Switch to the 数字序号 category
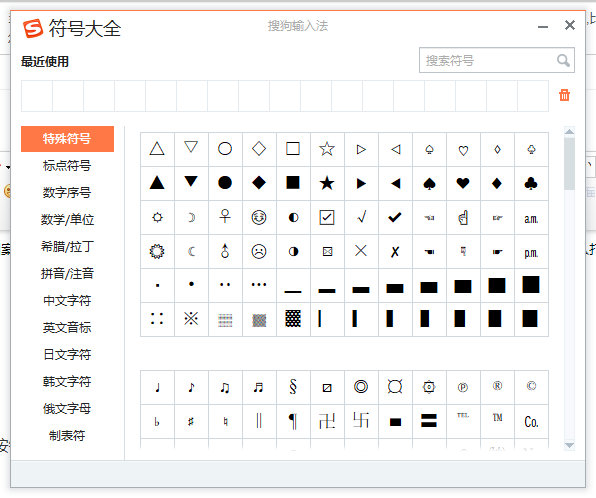596x498 pixels. 67,193
